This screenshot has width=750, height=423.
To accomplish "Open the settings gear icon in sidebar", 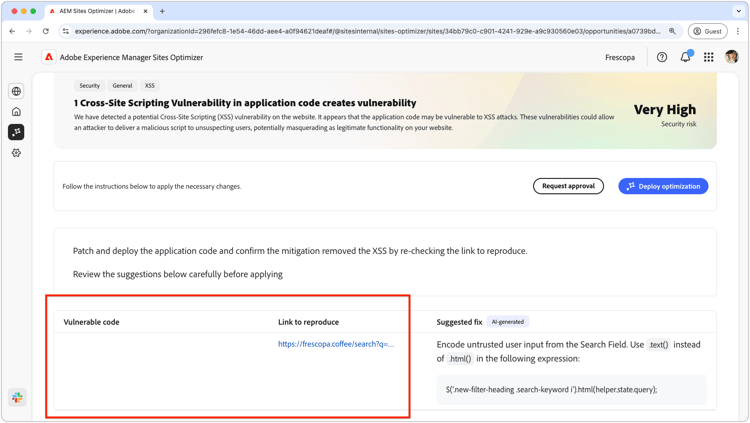I will click(16, 153).
